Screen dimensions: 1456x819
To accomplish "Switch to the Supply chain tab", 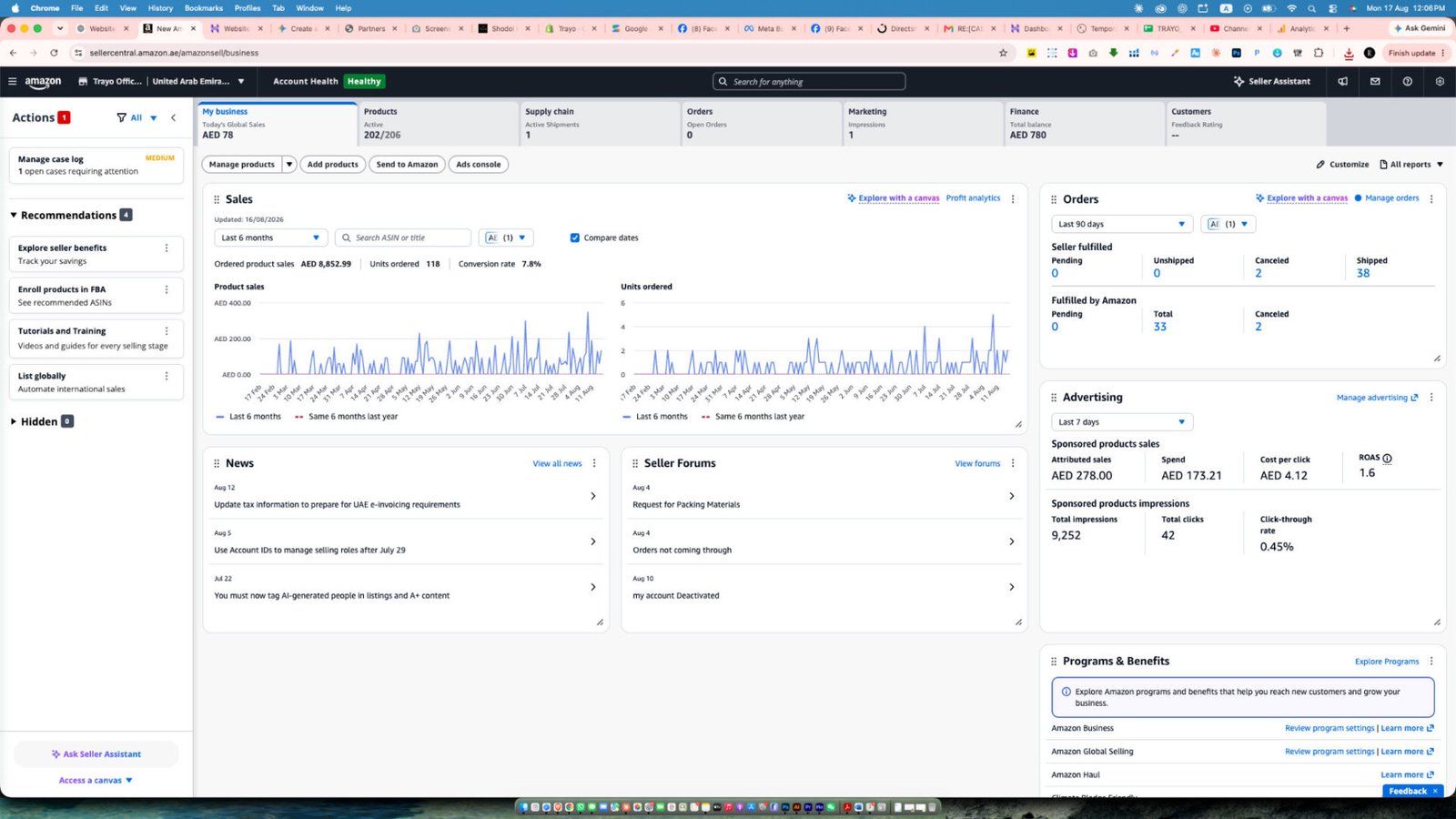I will click(x=600, y=123).
